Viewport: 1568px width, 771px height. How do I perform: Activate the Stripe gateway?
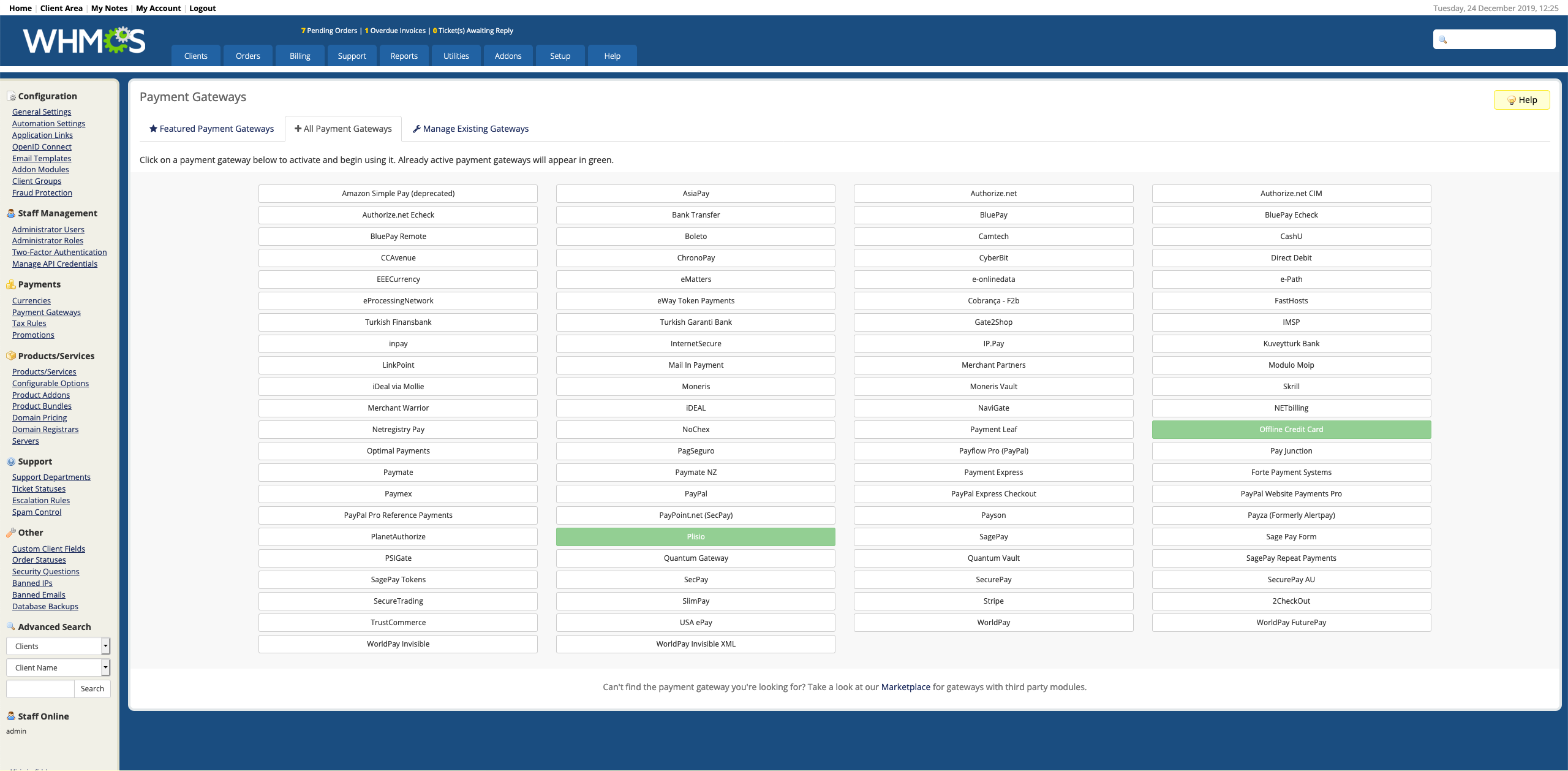point(993,601)
